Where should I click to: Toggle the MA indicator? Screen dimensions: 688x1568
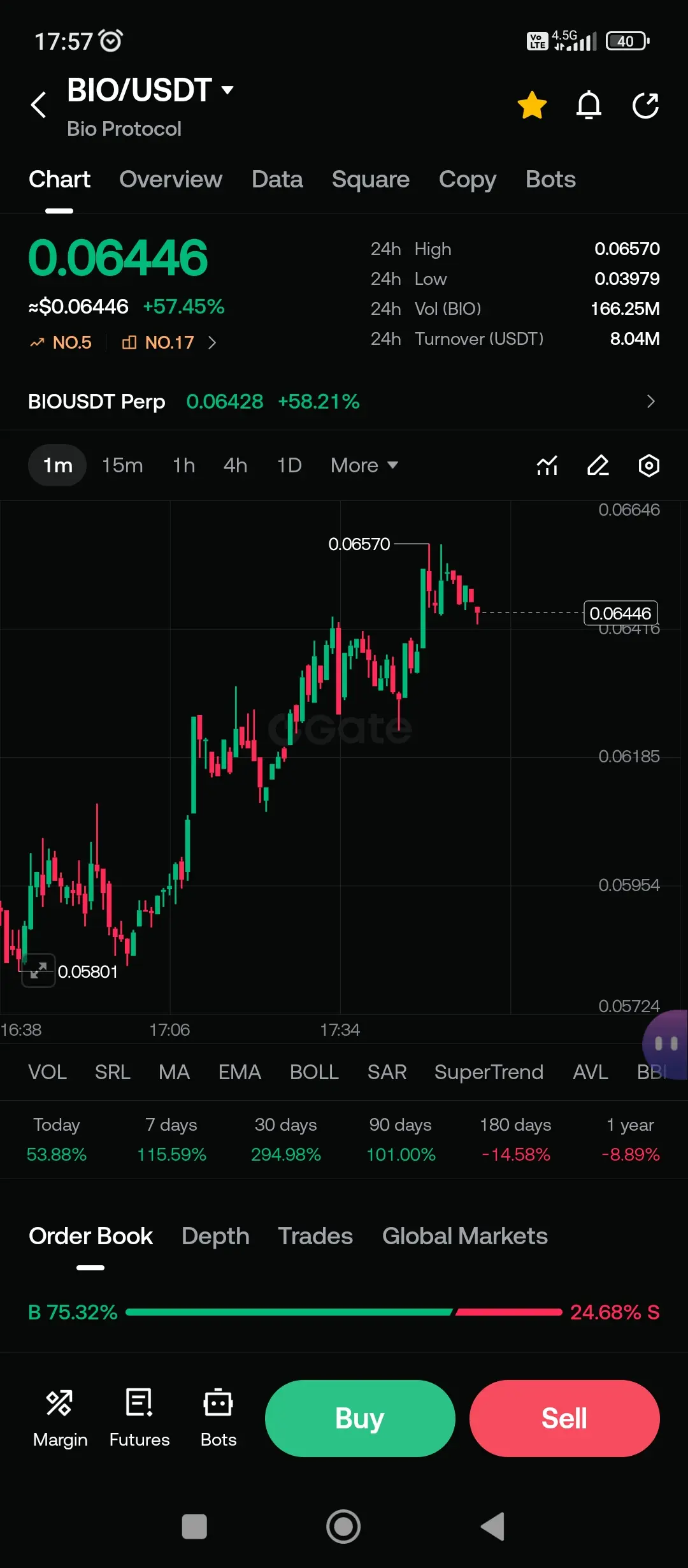coord(174,1072)
